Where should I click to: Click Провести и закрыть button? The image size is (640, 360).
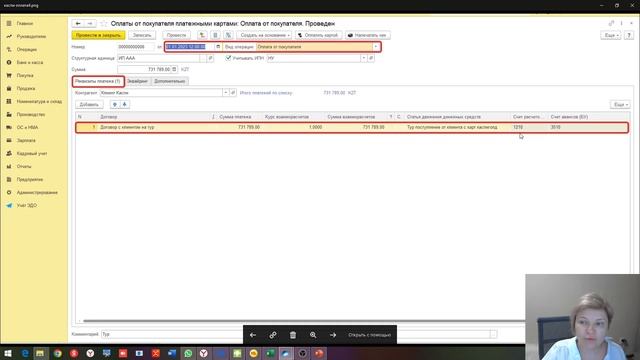[x=98, y=35]
